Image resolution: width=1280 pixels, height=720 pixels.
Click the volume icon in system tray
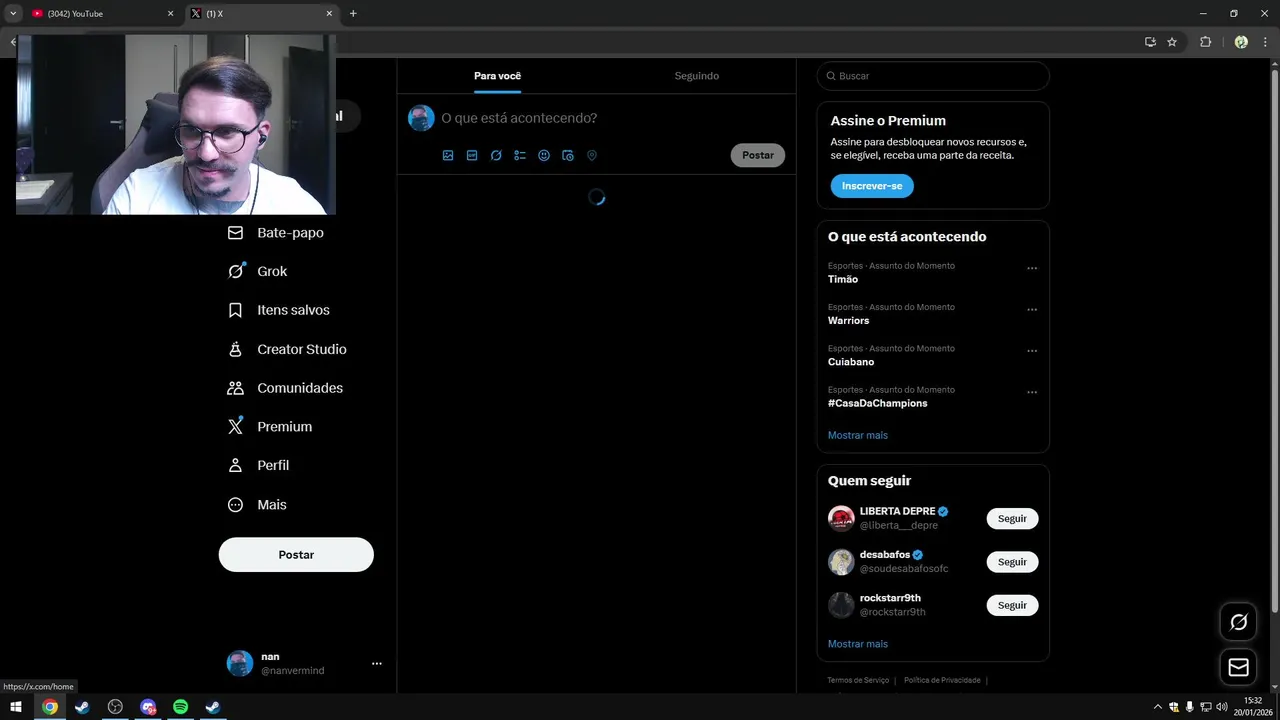click(1221, 707)
